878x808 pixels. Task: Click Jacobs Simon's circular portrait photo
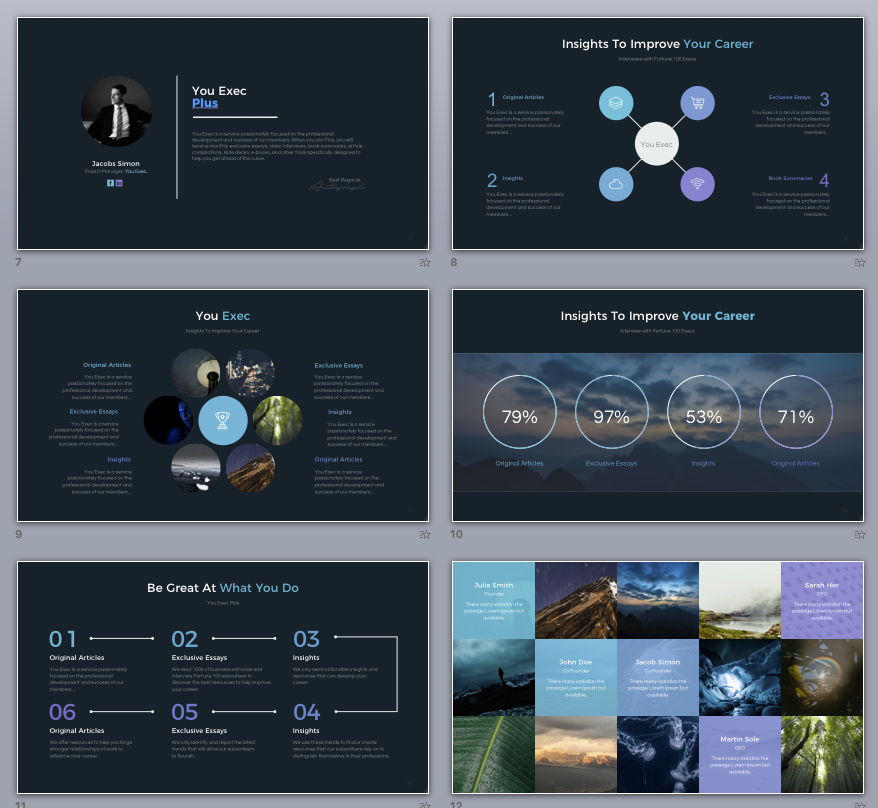pos(116,111)
